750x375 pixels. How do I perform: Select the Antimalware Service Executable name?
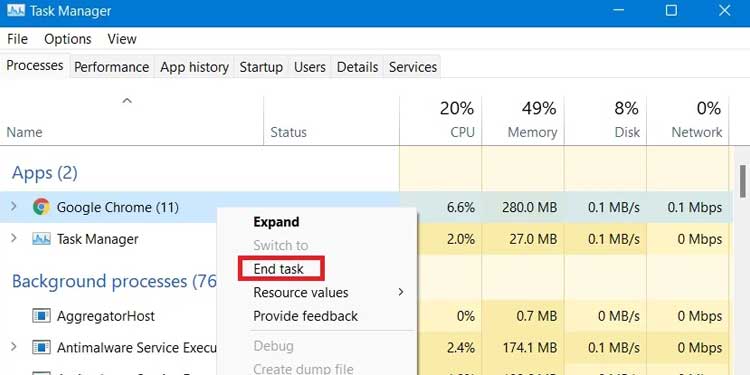click(x=136, y=348)
